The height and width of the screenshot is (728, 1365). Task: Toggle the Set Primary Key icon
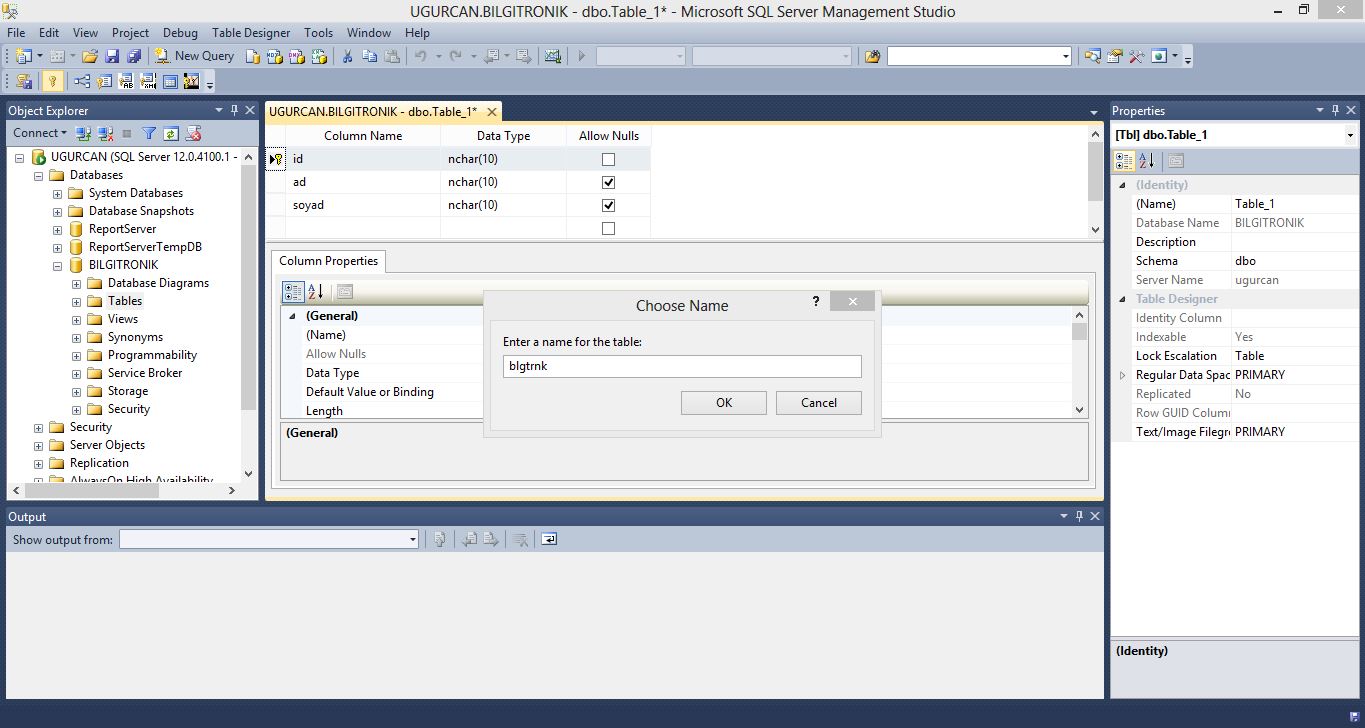tap(53, 82)
